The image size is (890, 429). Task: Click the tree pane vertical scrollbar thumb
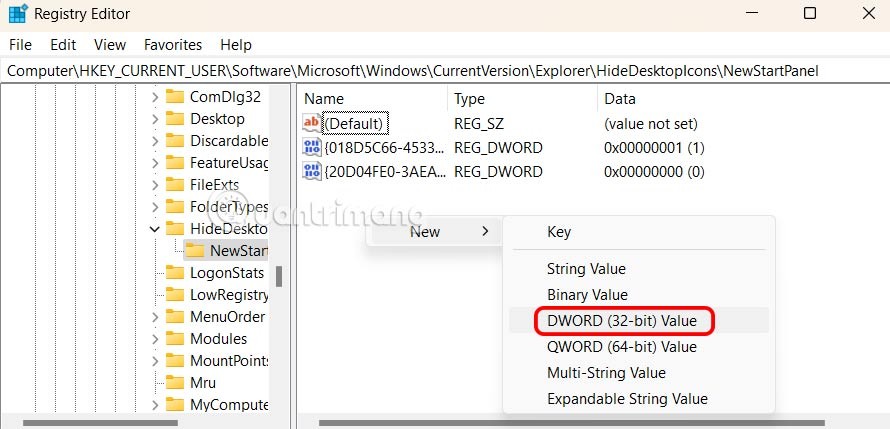point(279,276)
